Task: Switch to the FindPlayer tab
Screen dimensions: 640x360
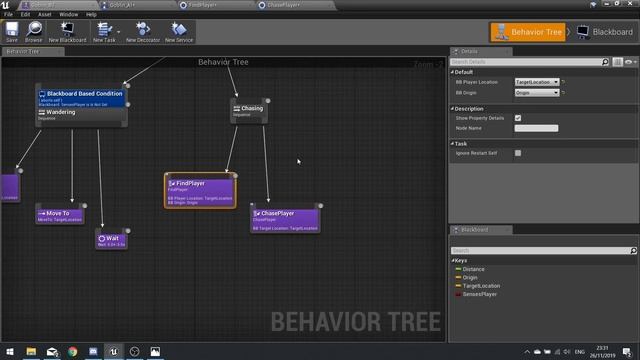Action: pyautogui.click(x=214, y=5)
